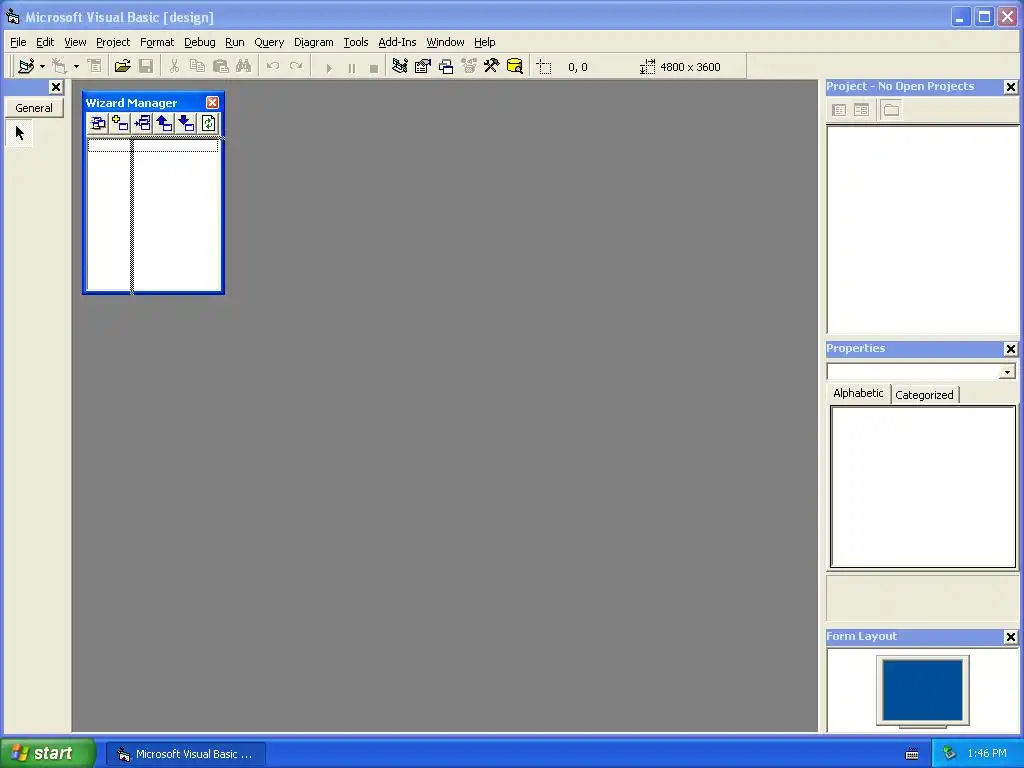1024x768 pixels.
Task: Close the Project explorer panel
Action: click(x=1010, y=87)
